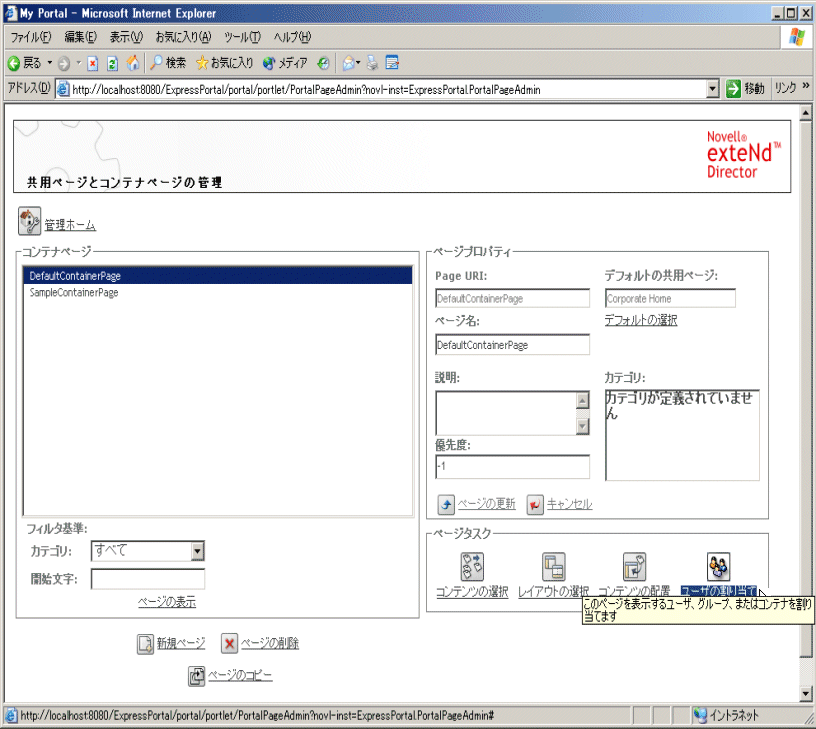Click the Stop loading icon
The width and height of the screenshot is (816, 729).
pos(93,63)
